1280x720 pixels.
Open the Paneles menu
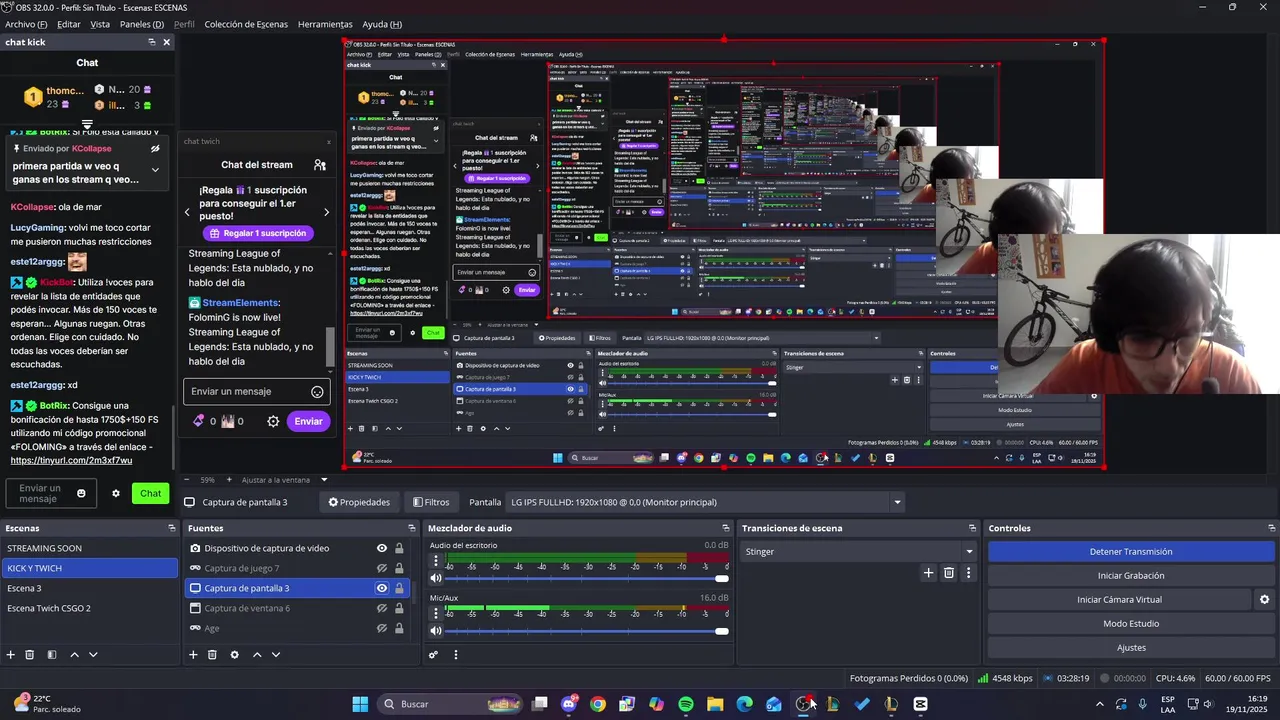pos(142,24)
